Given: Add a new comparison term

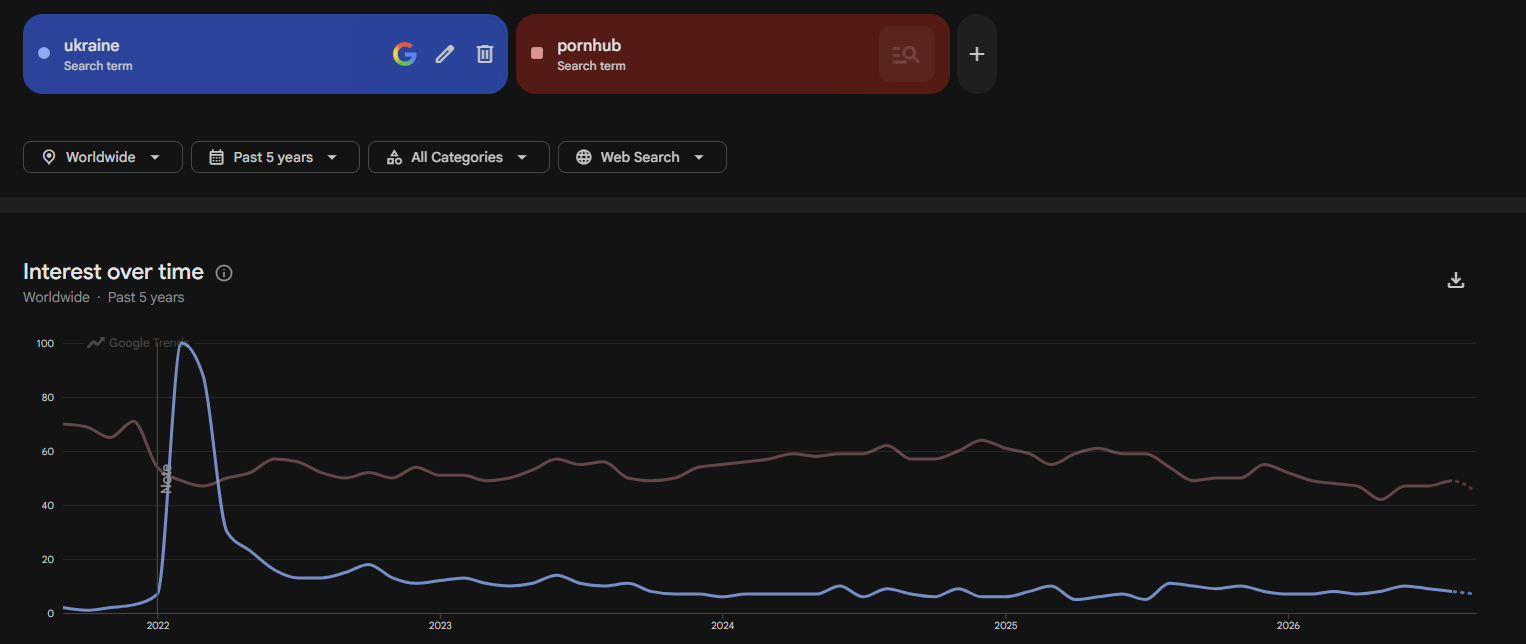Looking at the screenshot, I should pyautogui.click(x=977, y=54).
